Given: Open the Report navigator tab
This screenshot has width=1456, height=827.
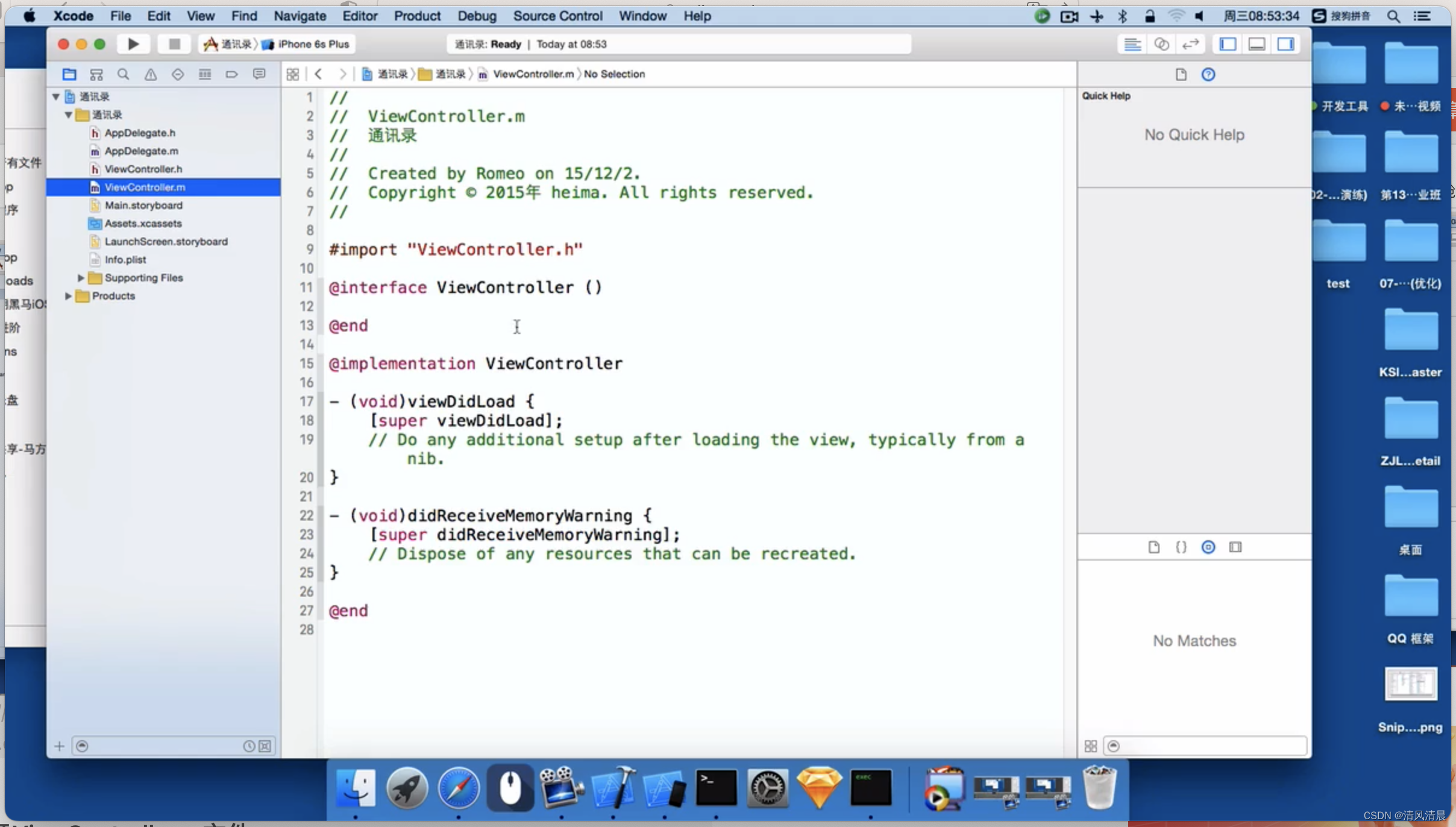Looking at the screenshot, I should [x=259, y=74].
